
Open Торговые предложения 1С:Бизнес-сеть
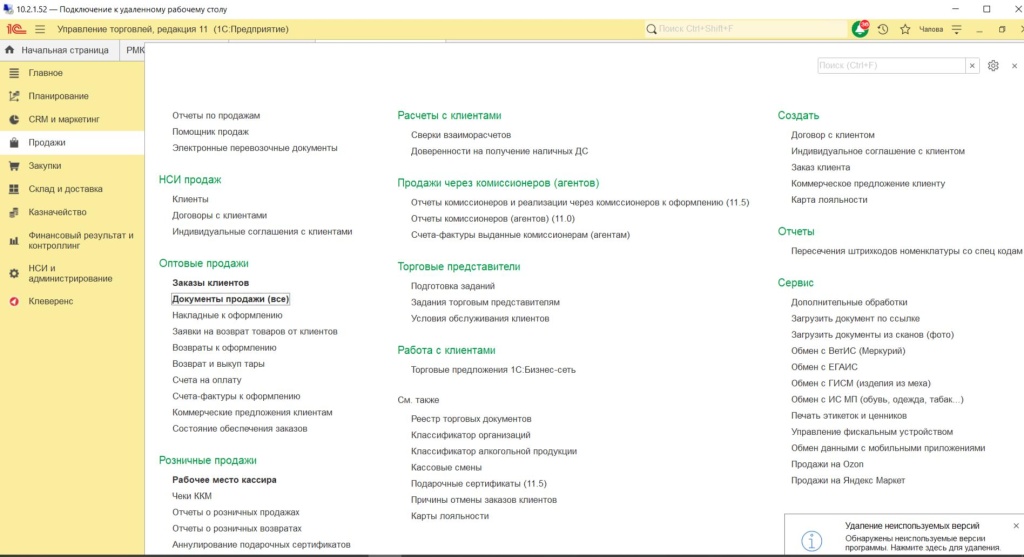[x=493, y=370]
